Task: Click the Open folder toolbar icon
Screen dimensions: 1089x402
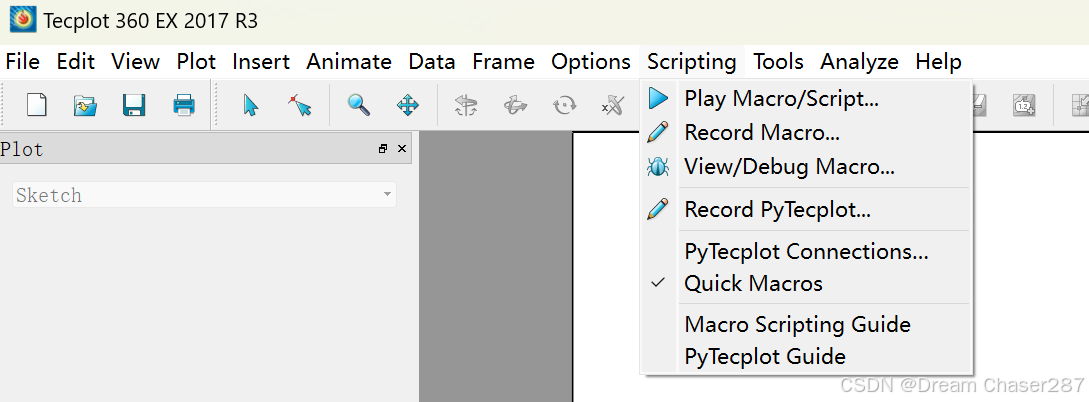Action: click(x=85, y=106)
